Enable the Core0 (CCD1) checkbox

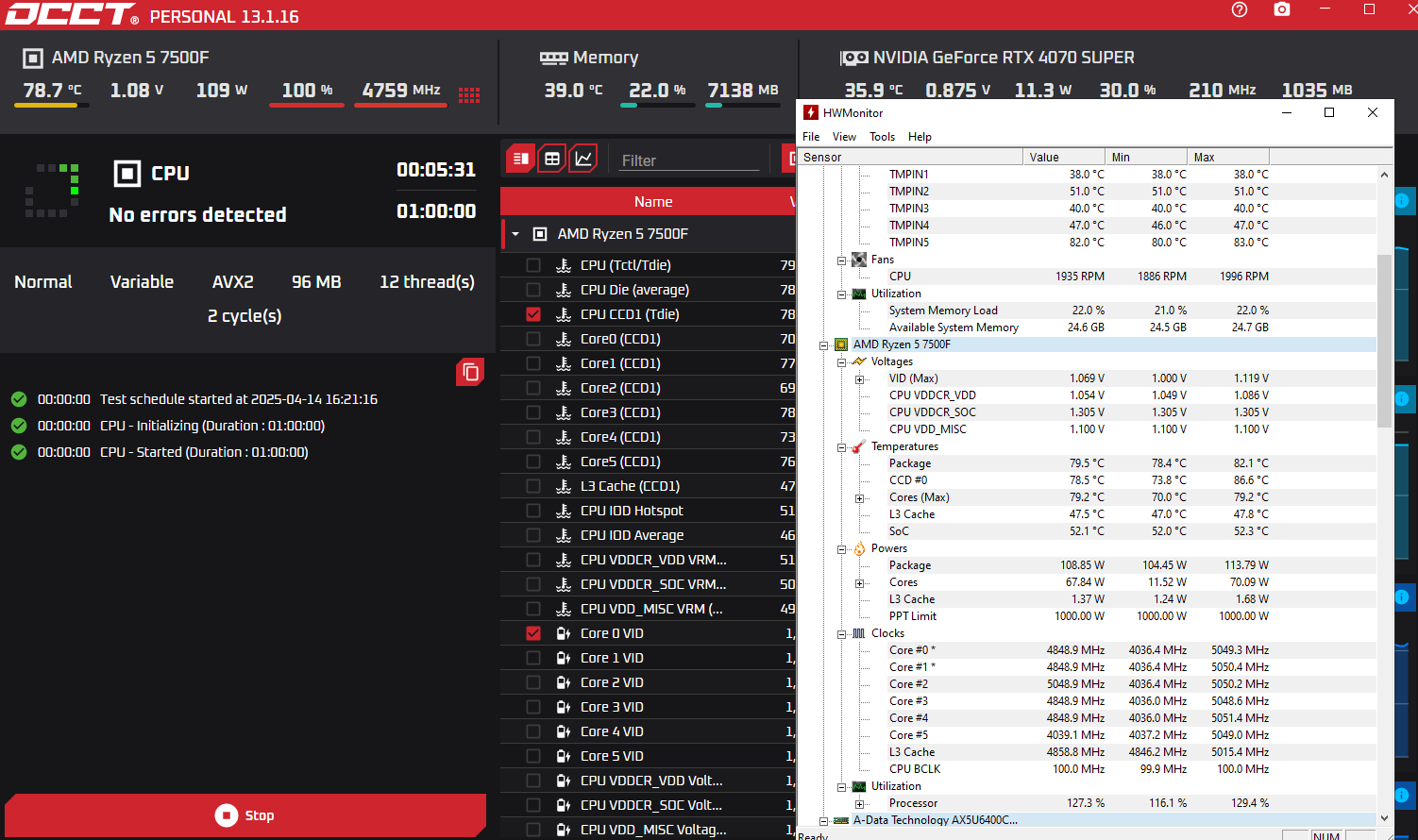[x=533, y=339]
